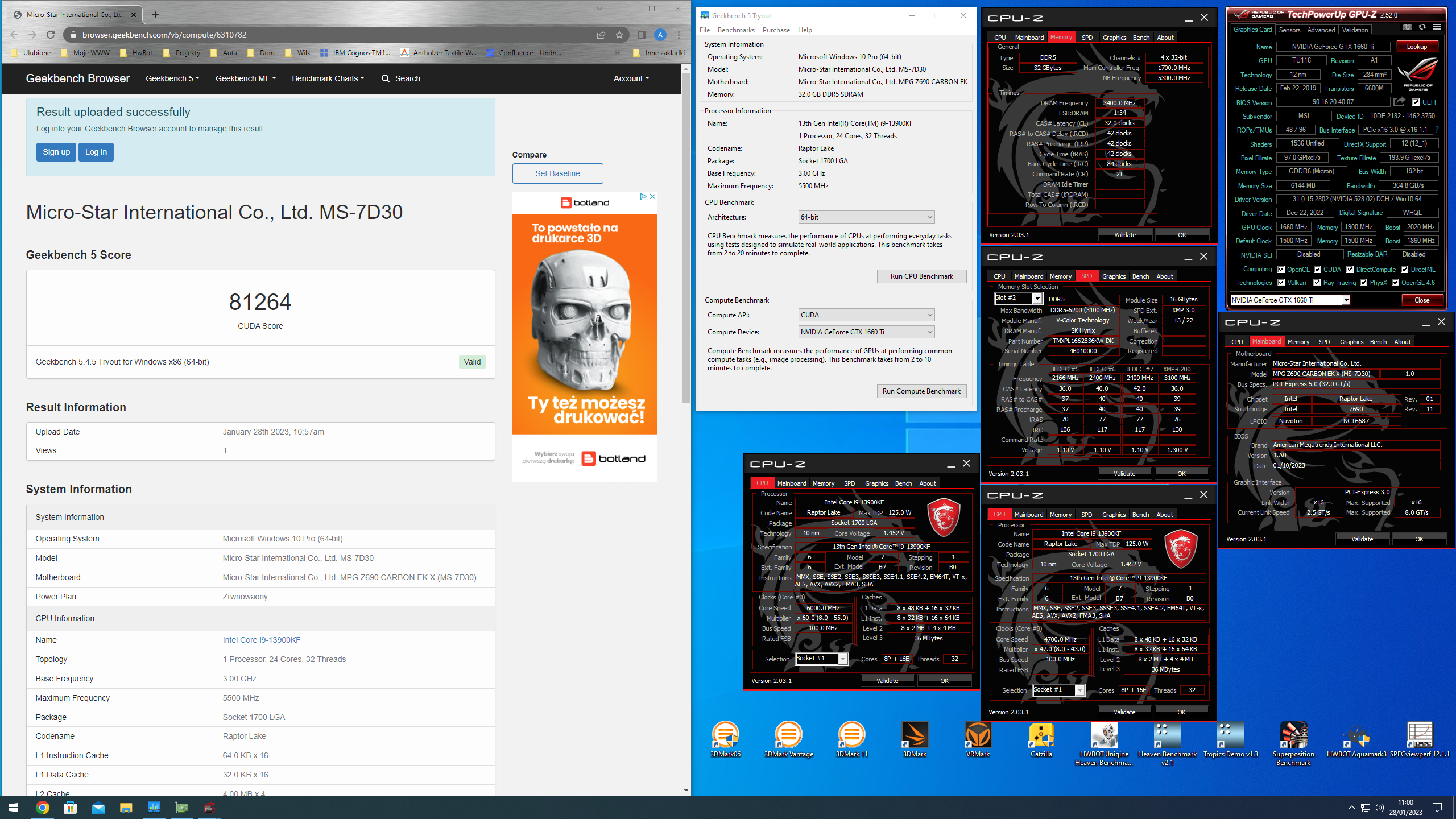1456x819 pixels.
Task: Open the Heaven Benchmark v2.1 shortcut
Action: pos(1167,744)
